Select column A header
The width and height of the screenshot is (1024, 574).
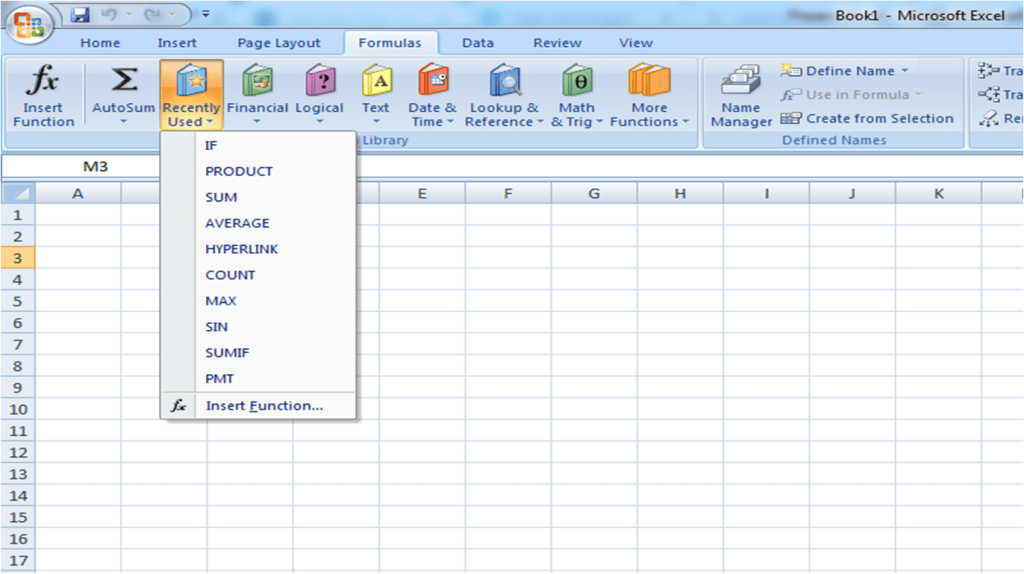tap(78, 193)
